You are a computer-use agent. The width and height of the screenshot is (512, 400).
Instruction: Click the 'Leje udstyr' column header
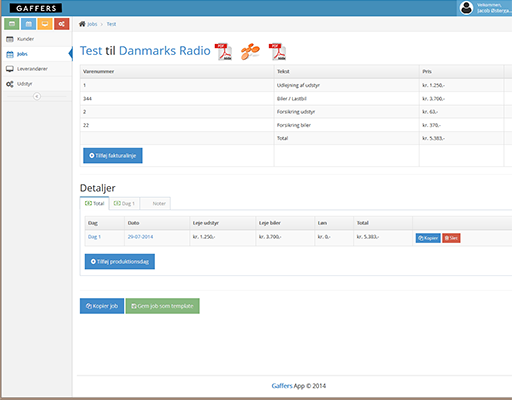click(x=223, y=223)
